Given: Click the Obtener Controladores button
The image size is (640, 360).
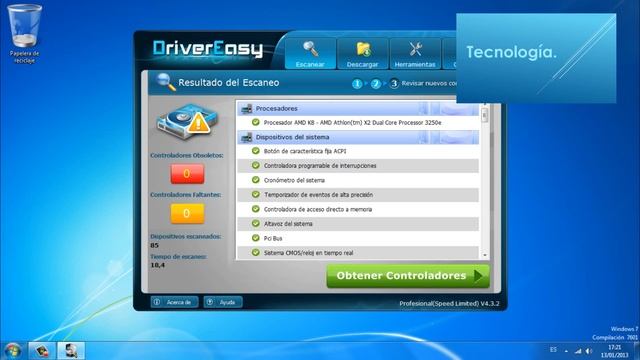Looking at the screenshot, I should 408,276.
